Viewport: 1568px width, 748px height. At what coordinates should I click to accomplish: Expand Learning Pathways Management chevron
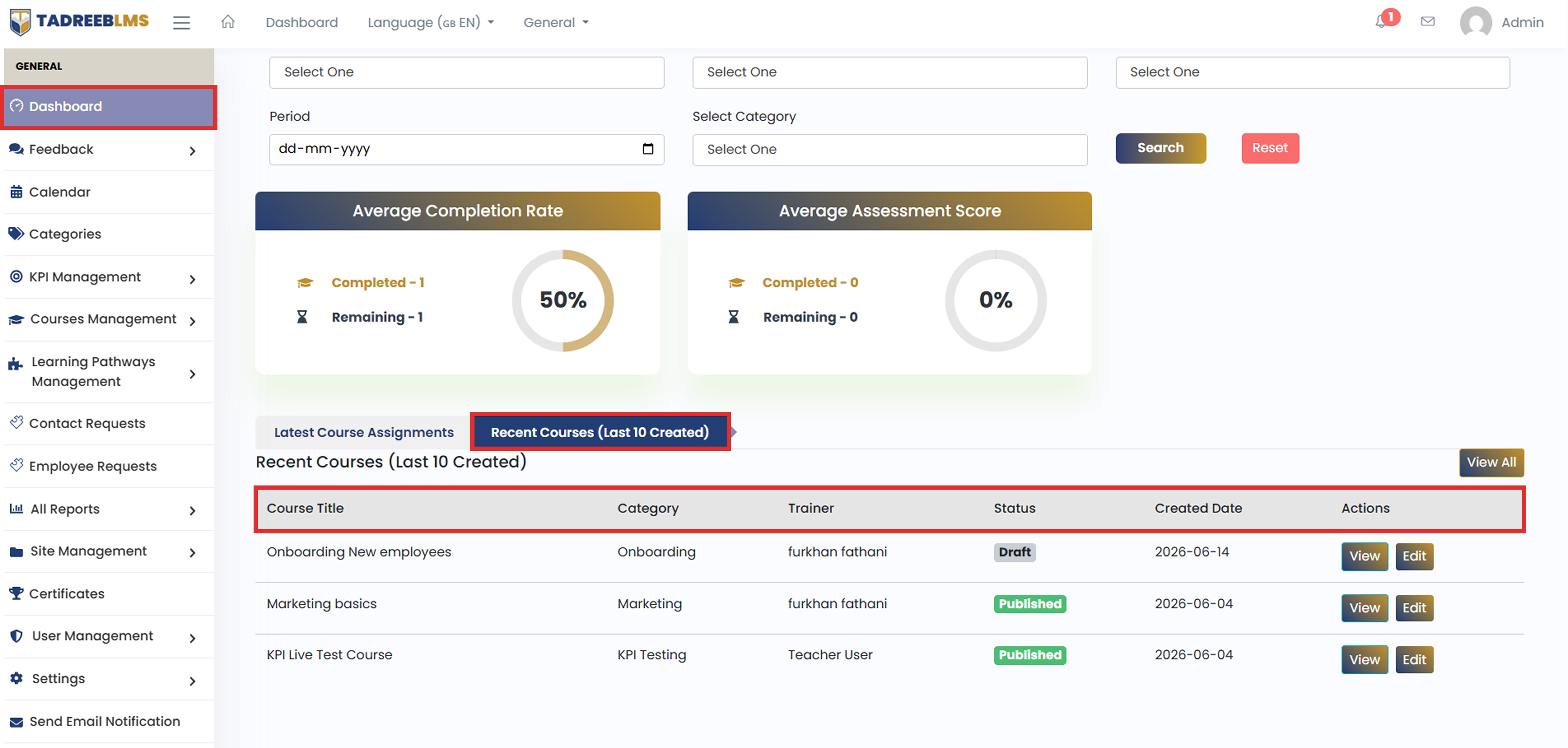192,374
